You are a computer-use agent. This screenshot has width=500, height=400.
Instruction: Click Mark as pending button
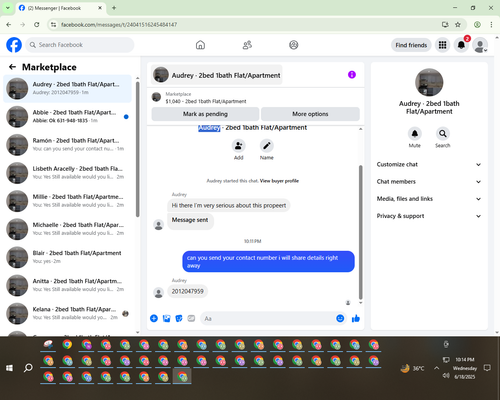click(205, 114)
